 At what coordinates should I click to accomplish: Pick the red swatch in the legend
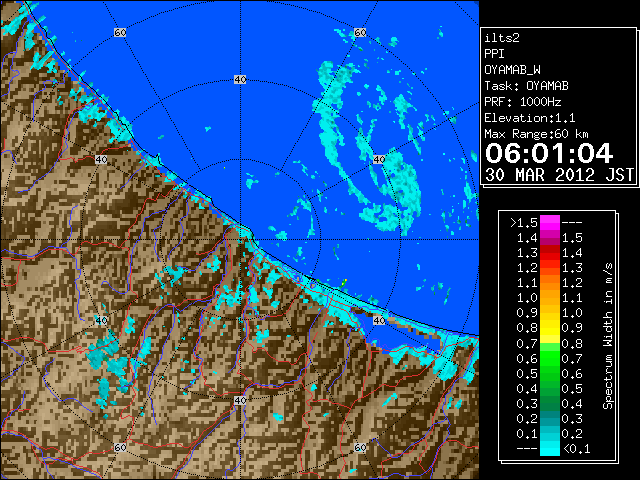tap(550, 253)
